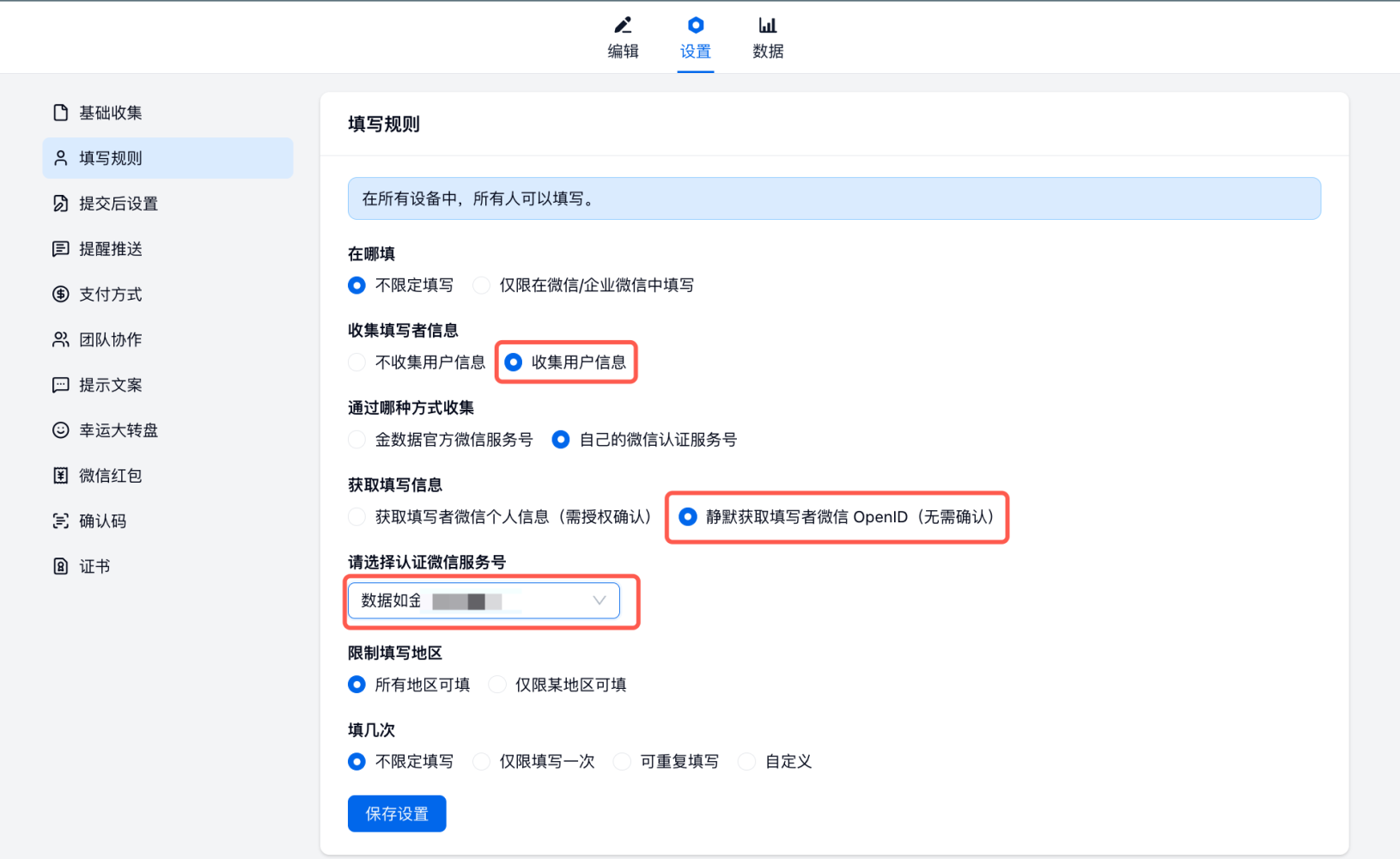Choose 静默获取填写者微信 OpenID radio
Viewport: 1400px width, 859px height.
coord(688,517)
